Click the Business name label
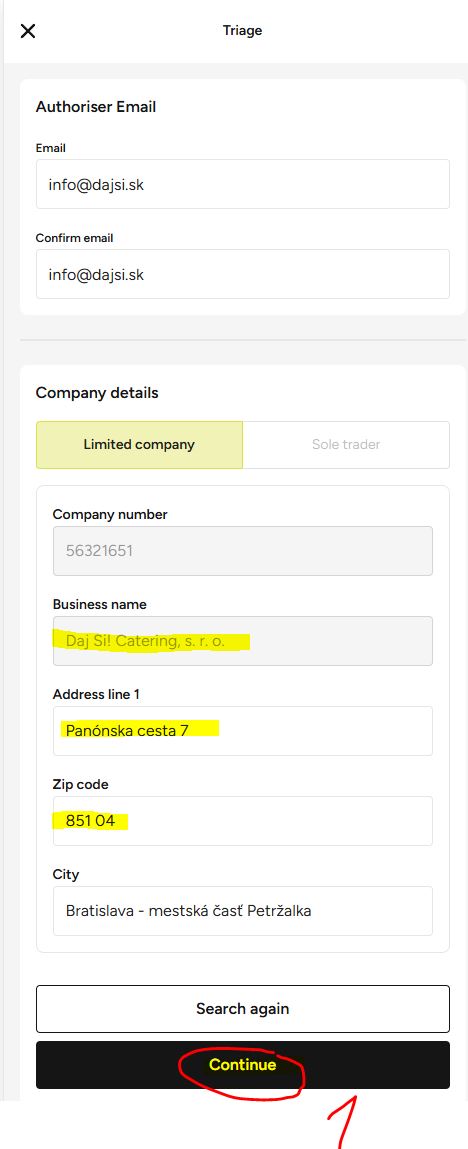Viewport: 468px width, 1149px height. tap(100, 605)
